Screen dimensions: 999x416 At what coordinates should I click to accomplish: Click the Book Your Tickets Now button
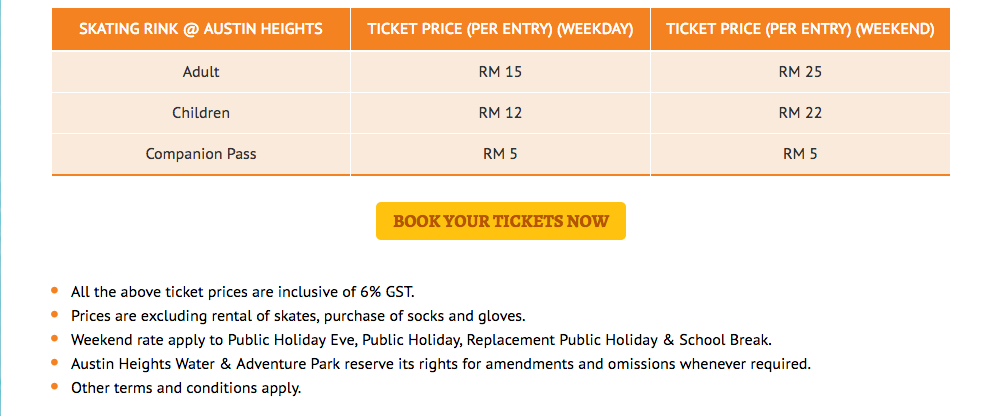pyautogui.click(x=501, y=221)
